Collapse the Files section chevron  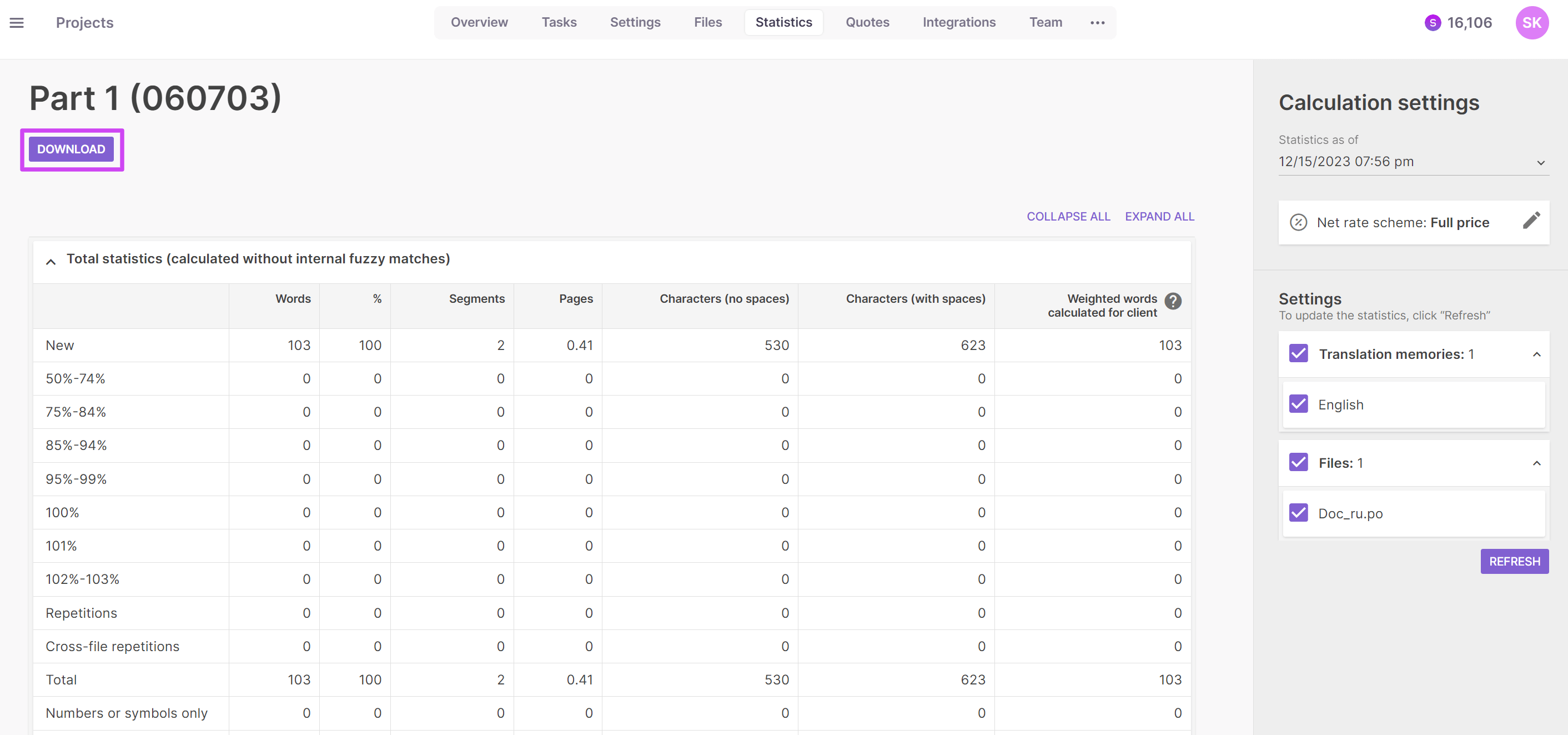pos(1536,463)
